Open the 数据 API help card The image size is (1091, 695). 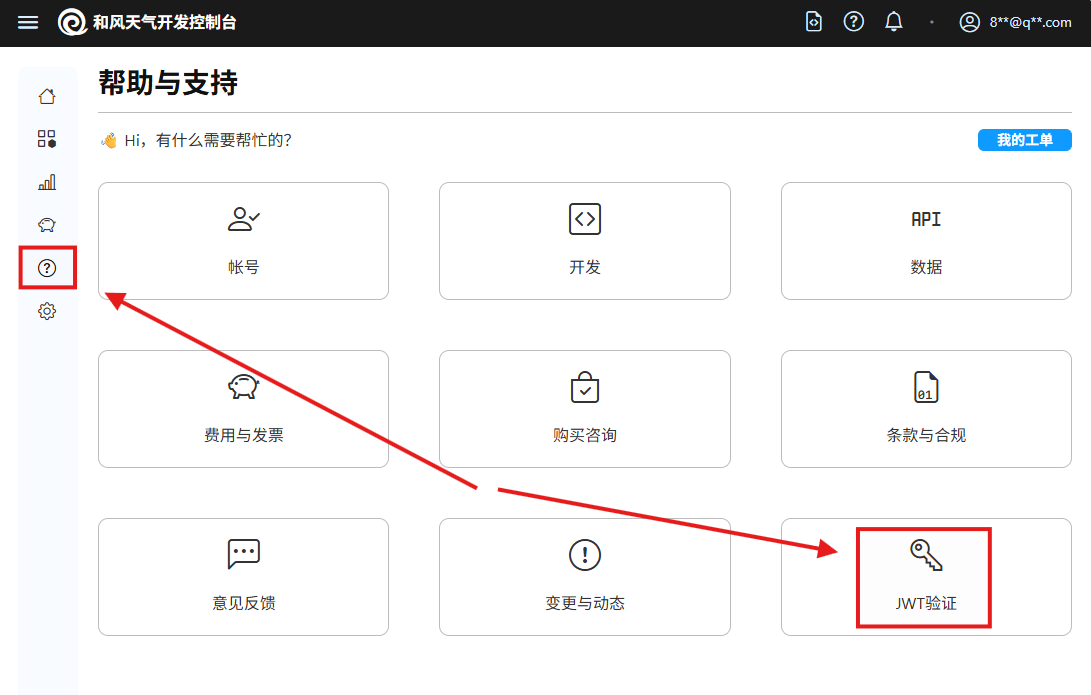click(x=926, y=241)
